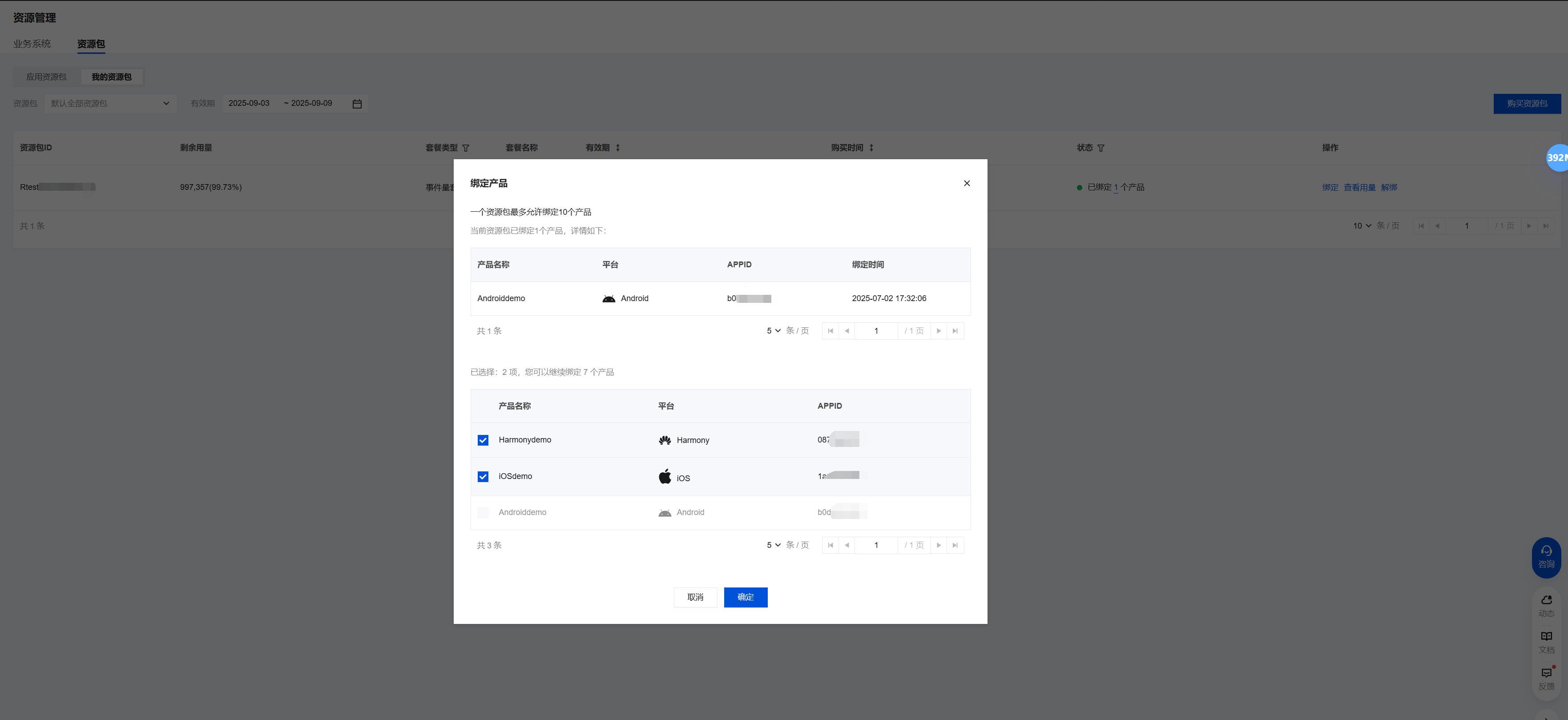Click the 套餐类型 filter funnel icon
The width and height of the screenshot is (1568, 720).
tap(466, 148)
